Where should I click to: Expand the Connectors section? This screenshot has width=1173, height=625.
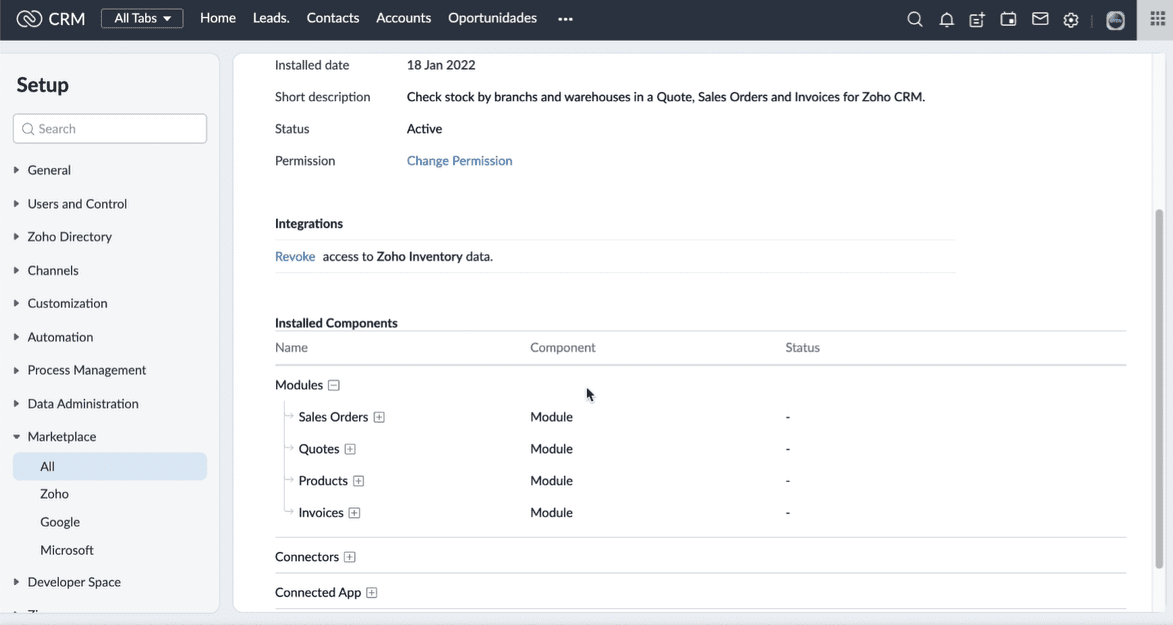pos(350,557)
